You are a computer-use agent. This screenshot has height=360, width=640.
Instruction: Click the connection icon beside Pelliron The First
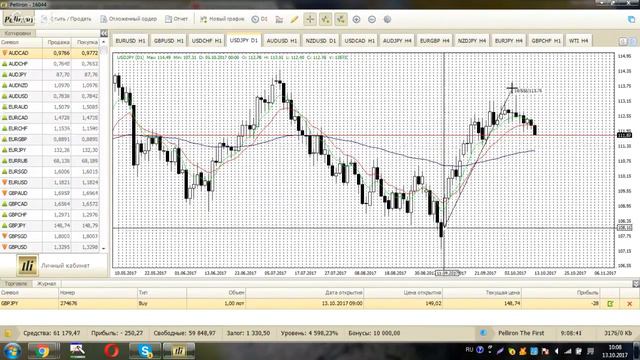[483, 333]
